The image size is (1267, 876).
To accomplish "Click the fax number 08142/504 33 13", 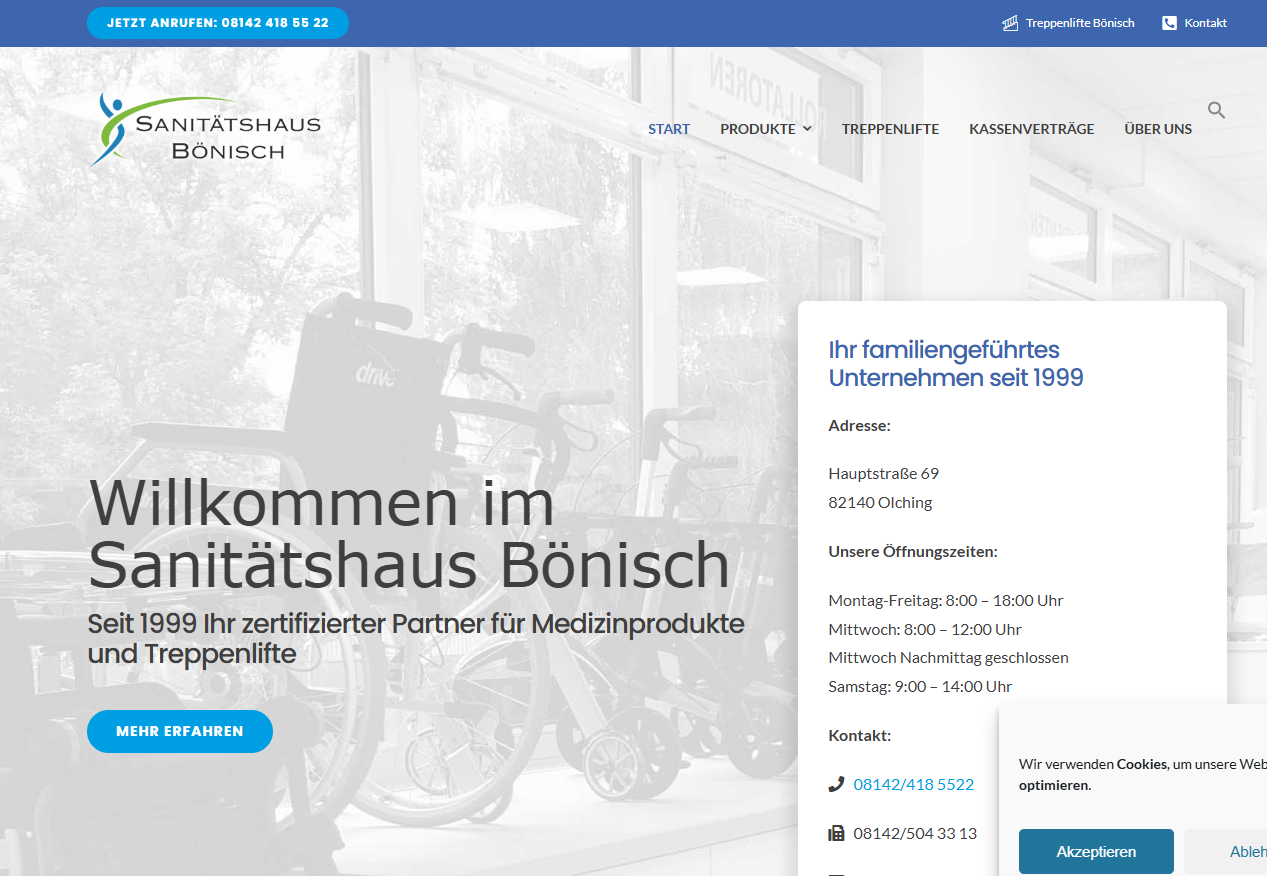I will pyautogui.click(x=915, y=833).
